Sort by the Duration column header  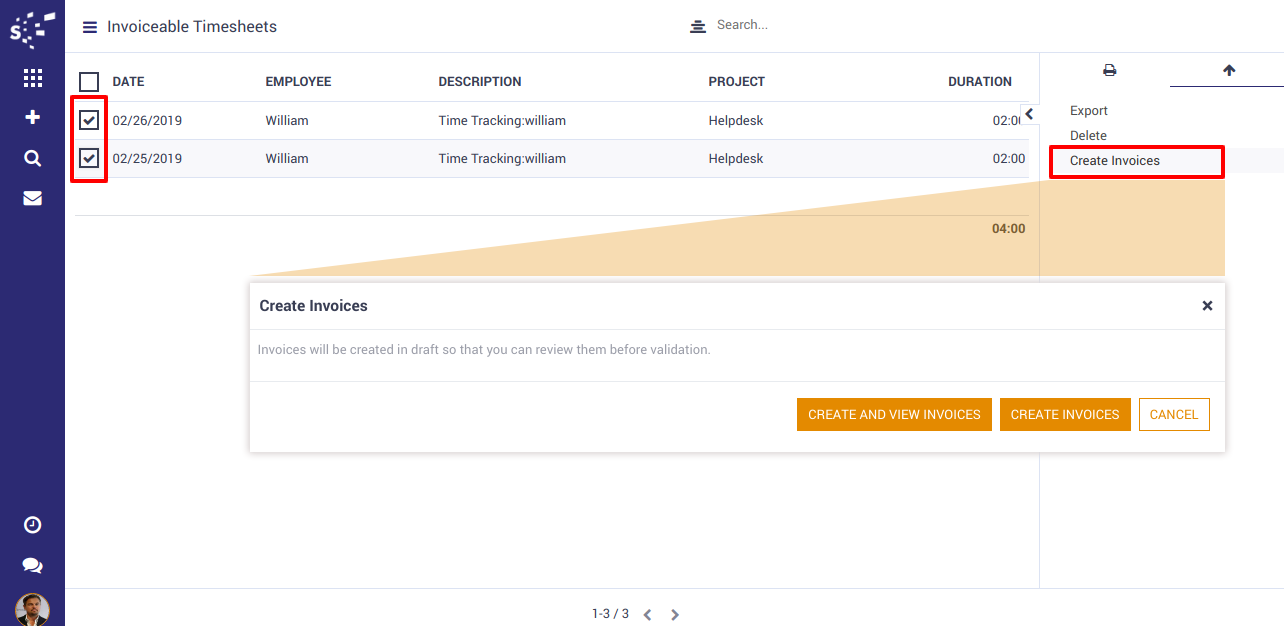(980, 82)
